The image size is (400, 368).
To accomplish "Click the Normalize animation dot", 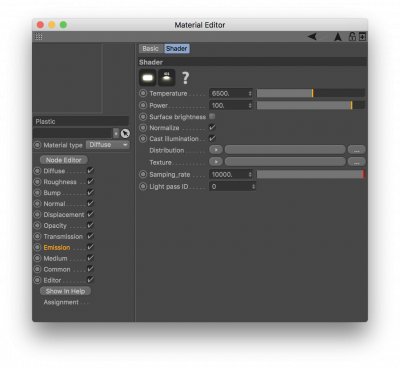I will [143, 128].
